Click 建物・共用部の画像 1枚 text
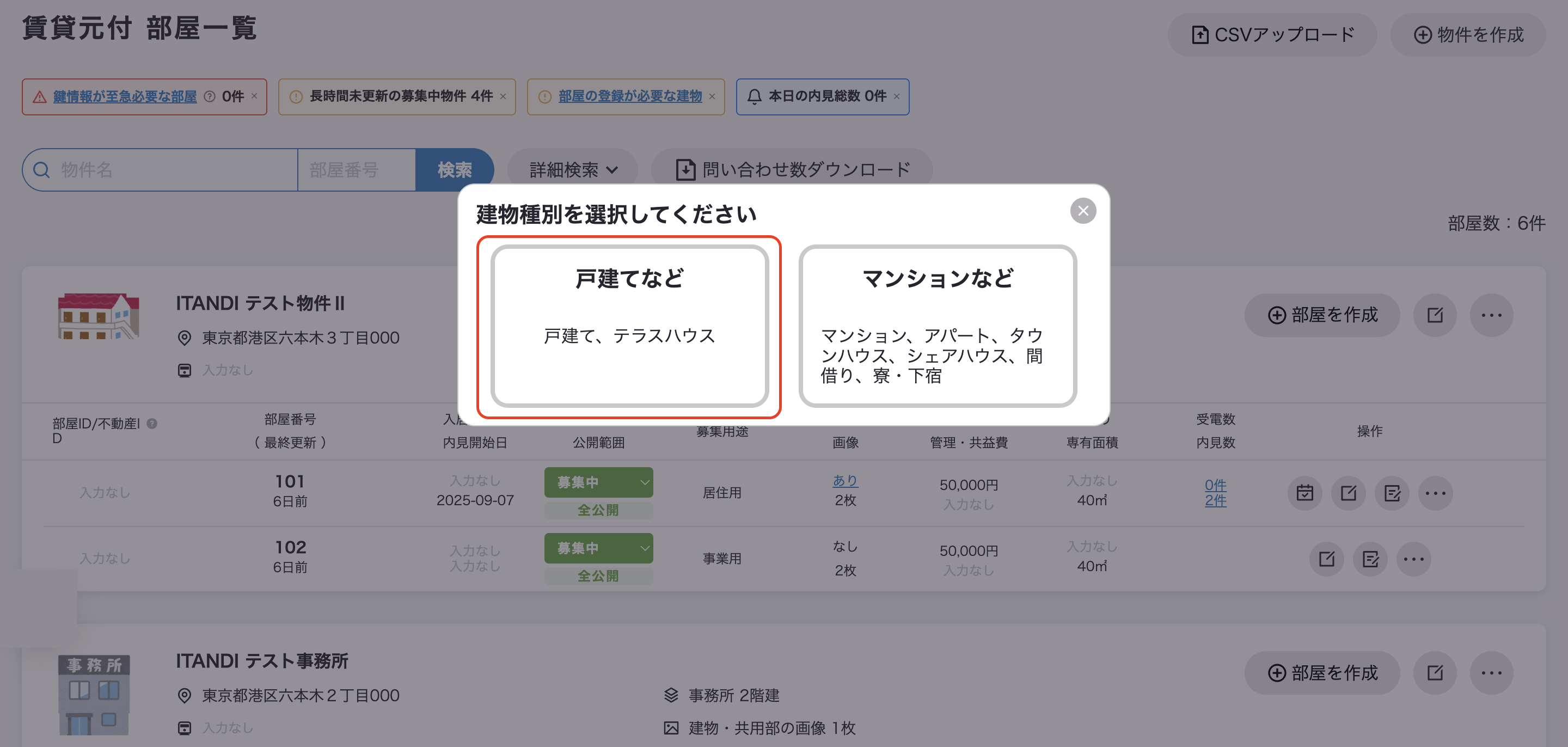 pyautogui.click(x=772, y=728)
